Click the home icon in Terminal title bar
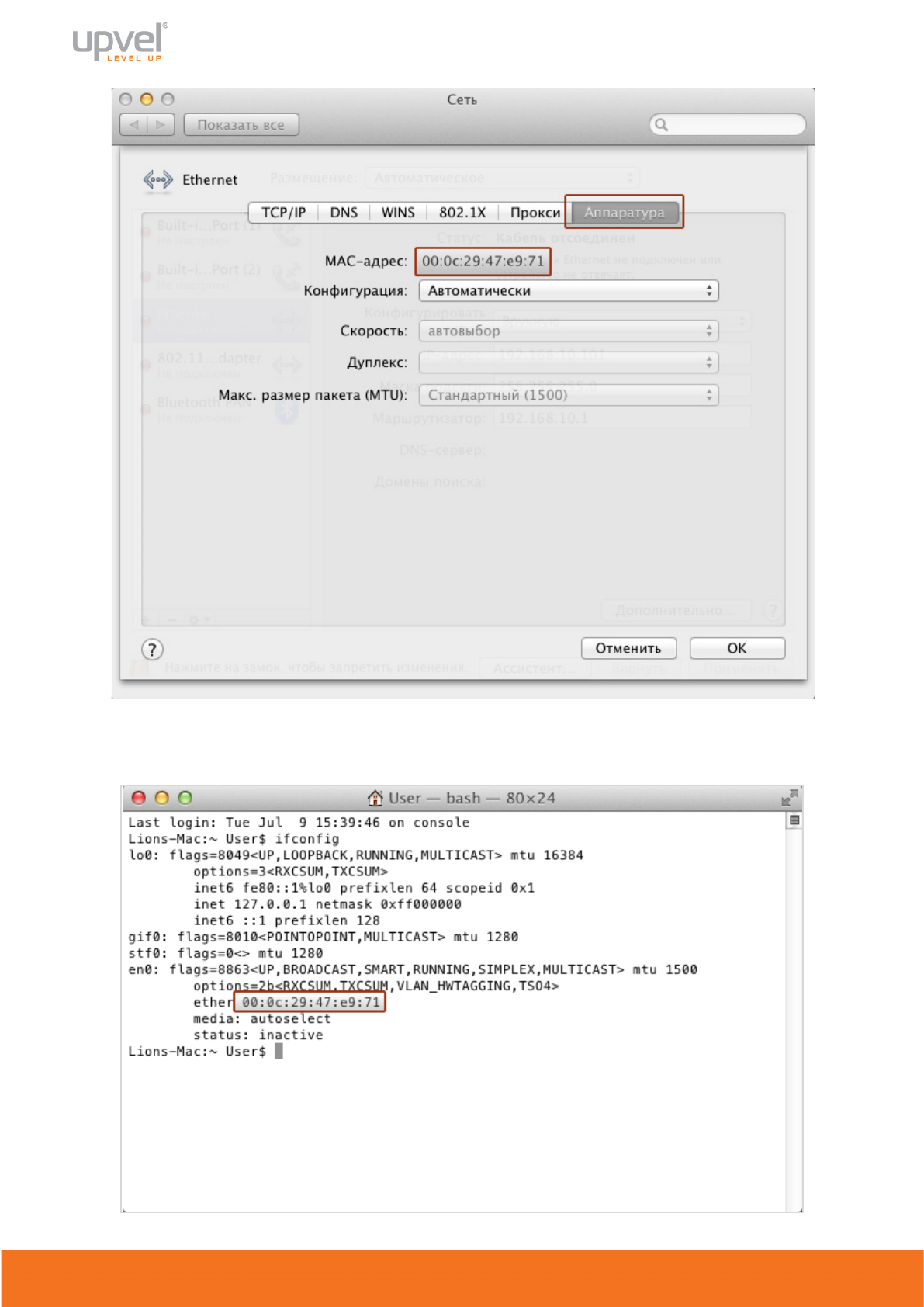This screenshot has width=924, height=1307. (x=375, y=798)
